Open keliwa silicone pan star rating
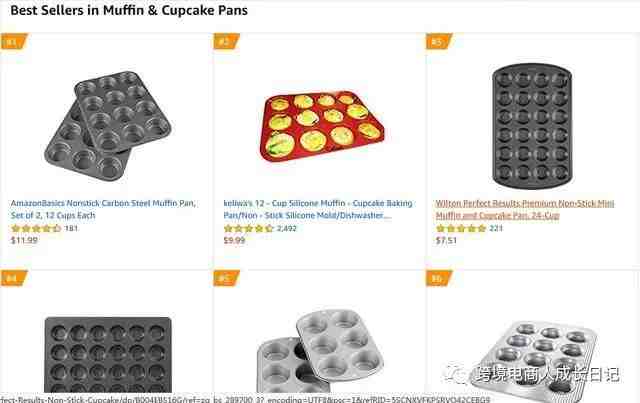This screenshot has height=403, width=640. tap(249, 228)
